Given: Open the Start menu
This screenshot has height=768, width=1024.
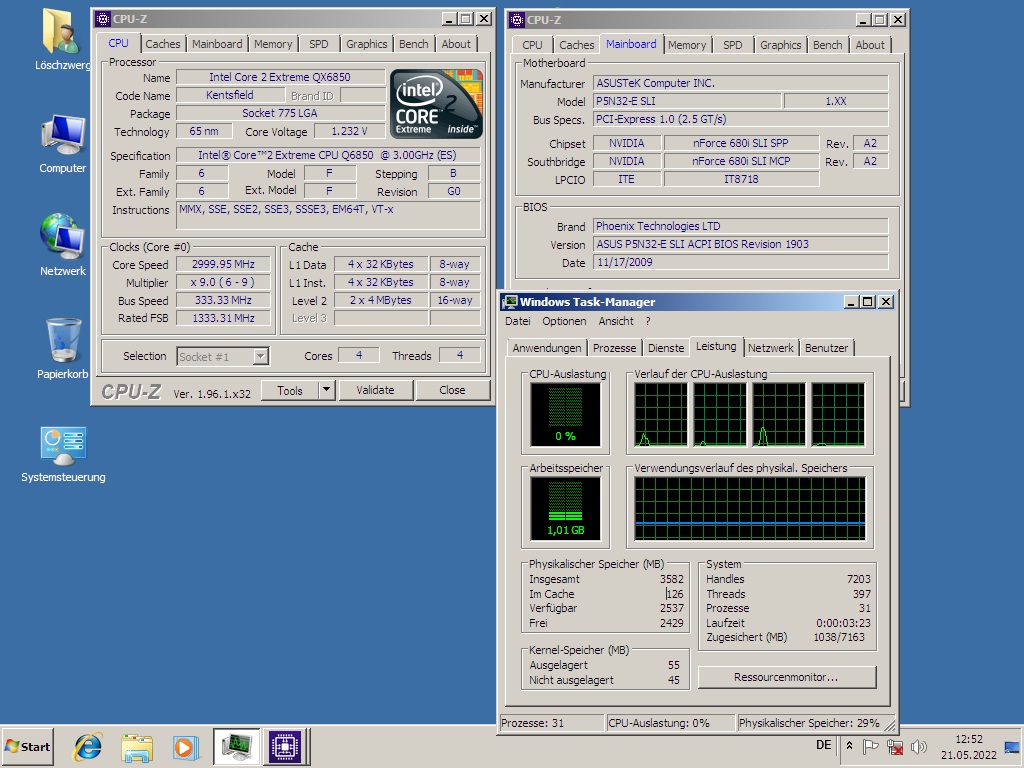Looking at the screenshot, I should (28, 746).
